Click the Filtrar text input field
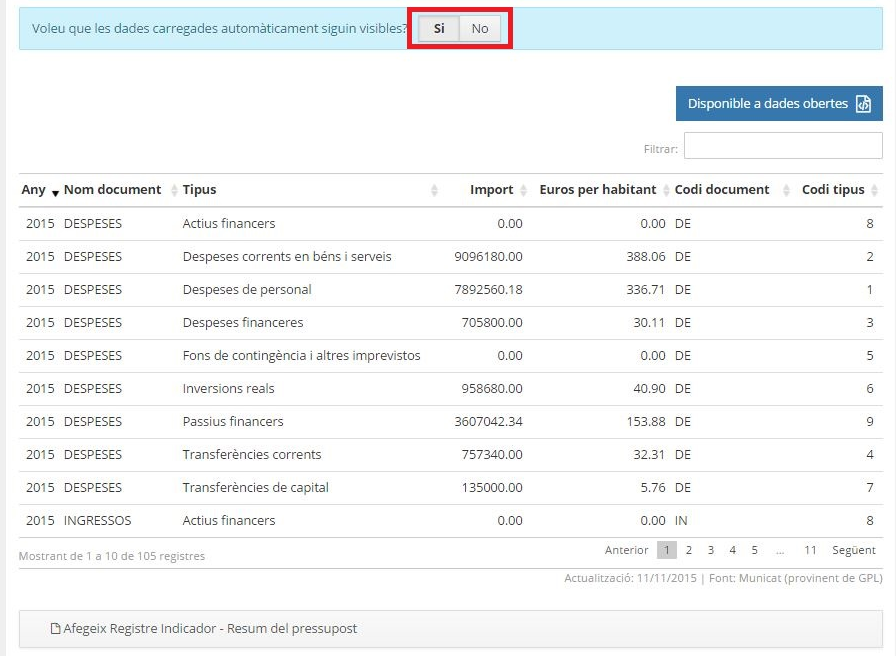The width and height of the screenshot is (896, 656). click(x=783, y=146)
